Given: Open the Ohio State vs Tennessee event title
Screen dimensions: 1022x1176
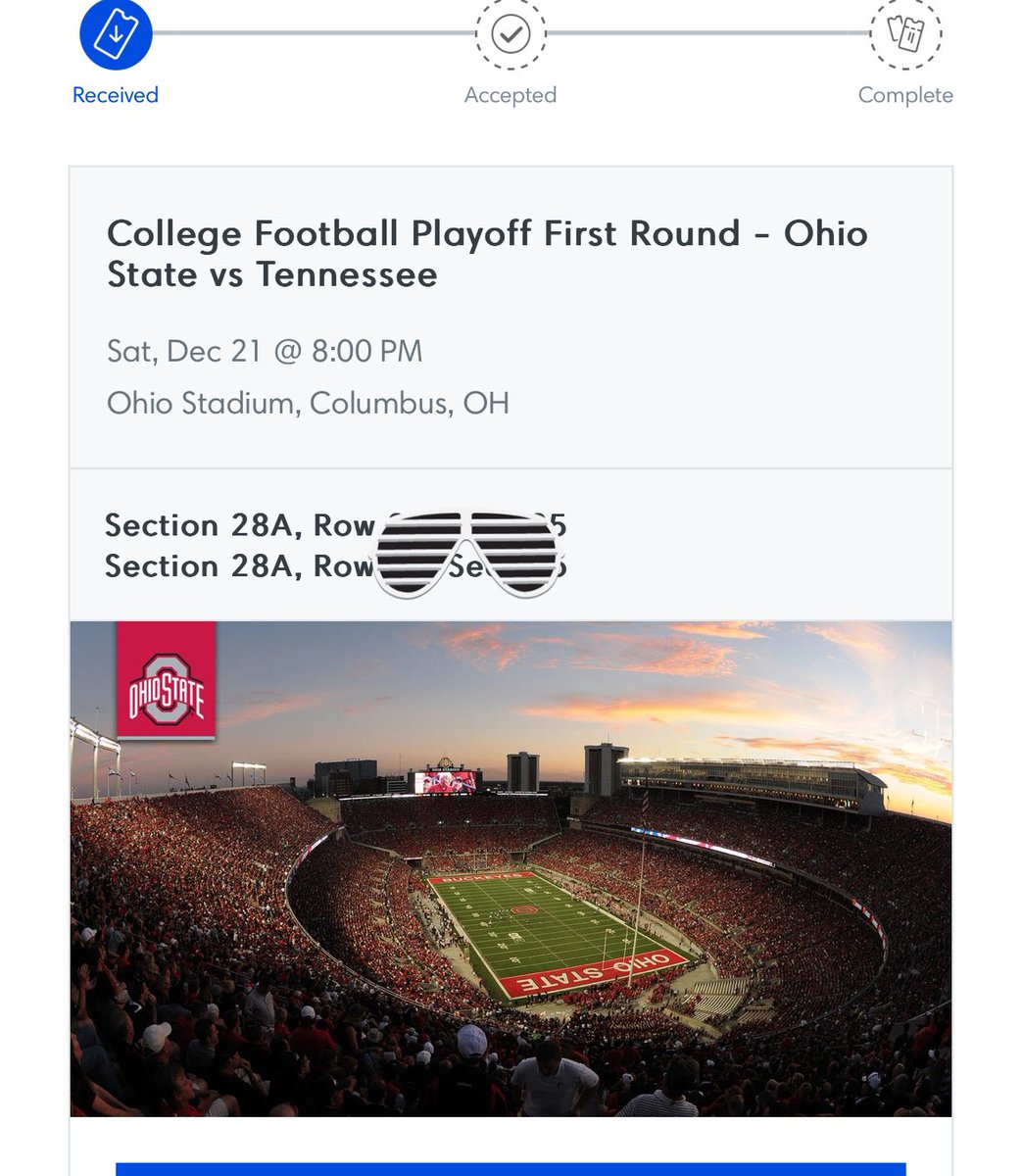Looking at the screenshot, I should point(487,254).
